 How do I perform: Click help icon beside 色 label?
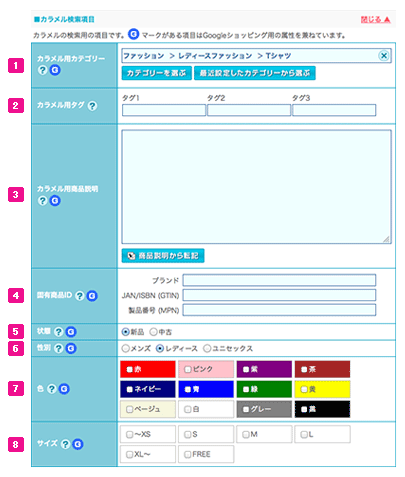[51, 389]
